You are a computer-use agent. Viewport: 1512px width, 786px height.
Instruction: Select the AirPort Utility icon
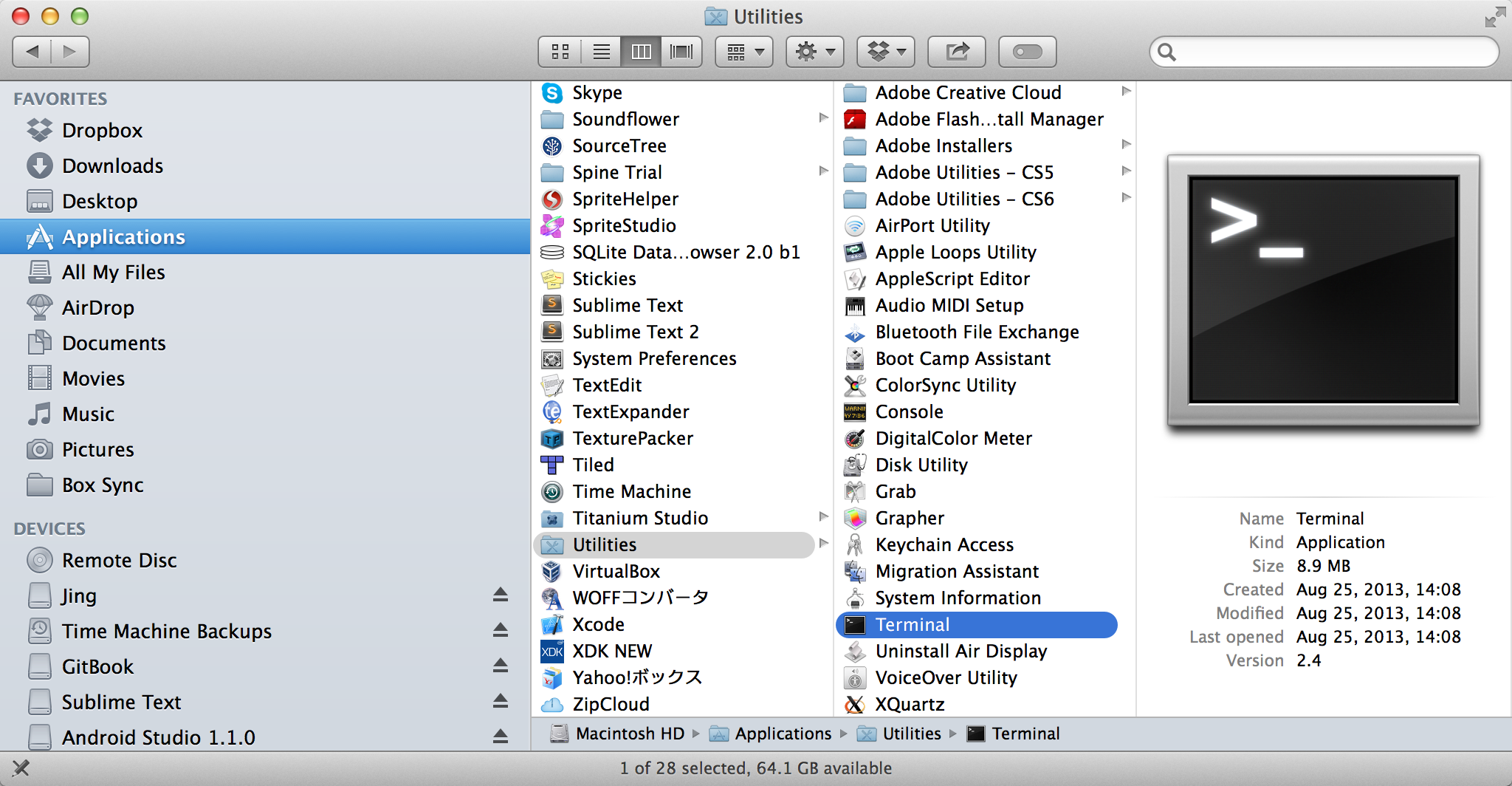(x=855, y=225)
